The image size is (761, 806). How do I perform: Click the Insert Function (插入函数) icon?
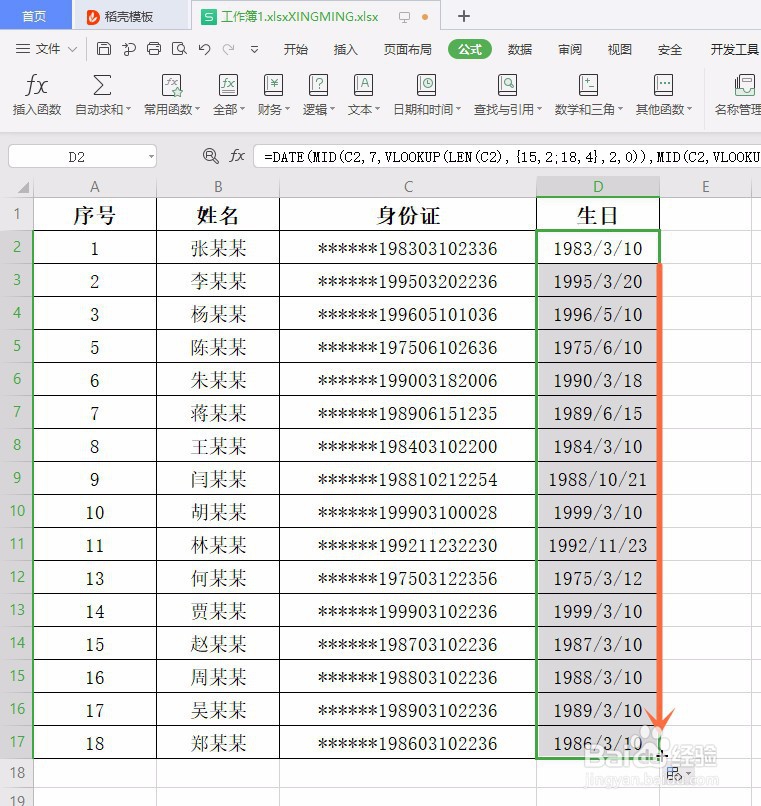click(37, 94)
